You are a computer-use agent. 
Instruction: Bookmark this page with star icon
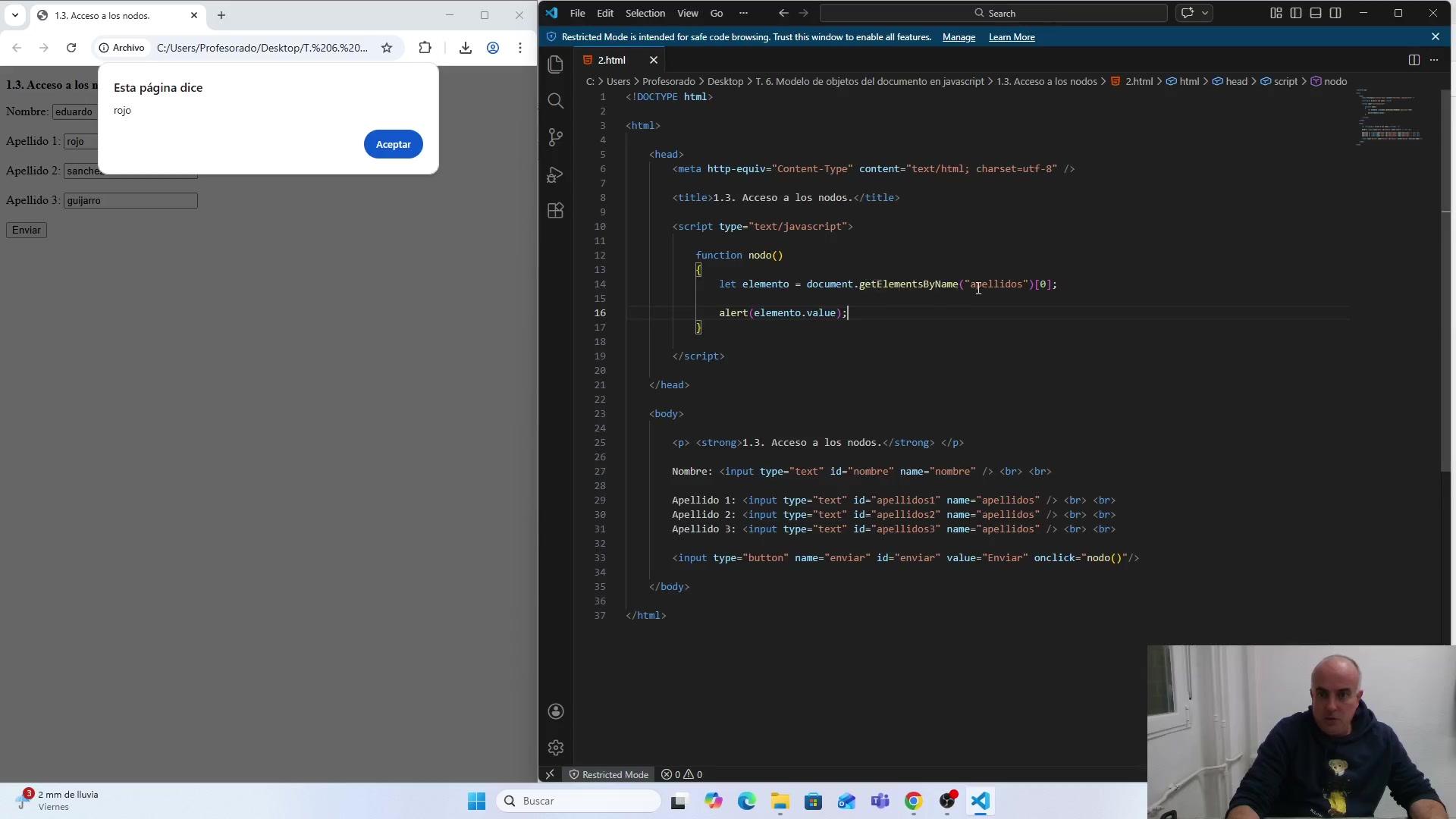click(x=387, y=48)
